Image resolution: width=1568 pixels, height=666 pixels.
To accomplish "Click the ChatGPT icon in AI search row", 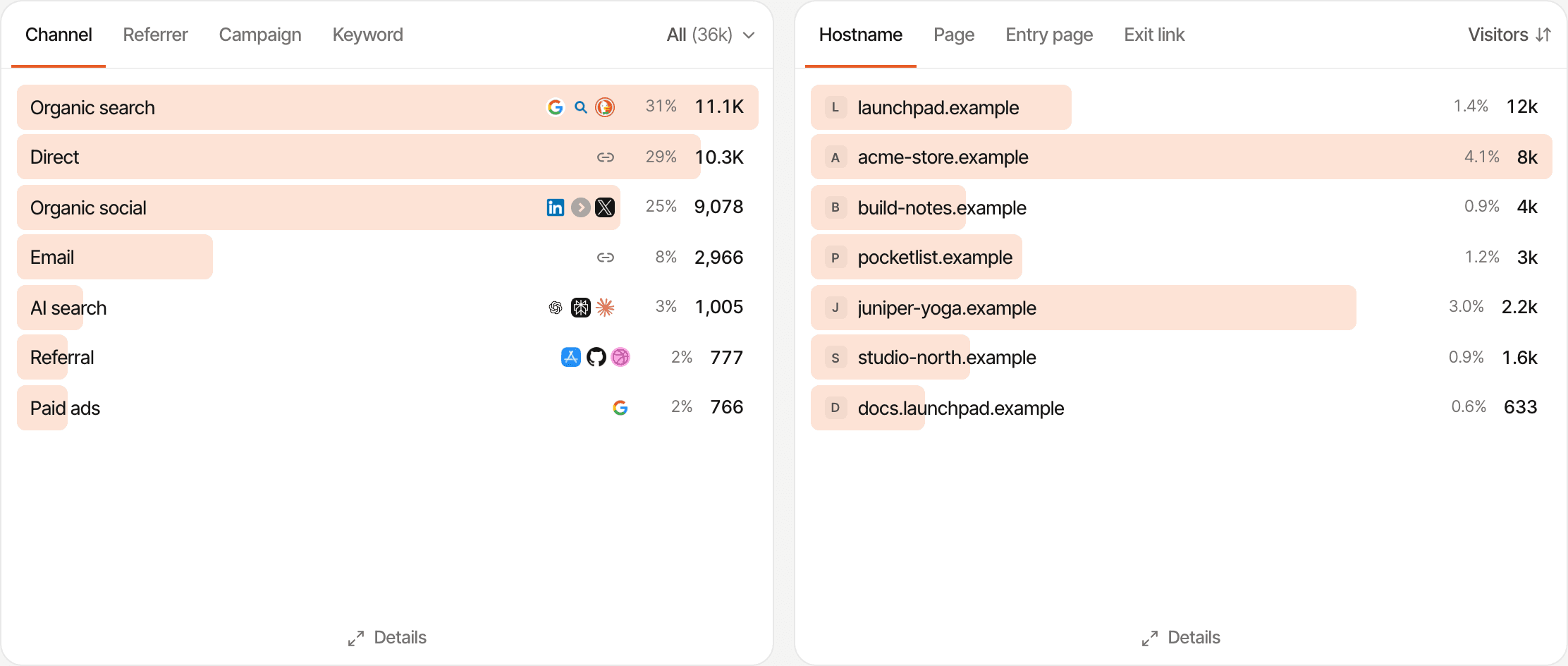I will coord(556,308).
